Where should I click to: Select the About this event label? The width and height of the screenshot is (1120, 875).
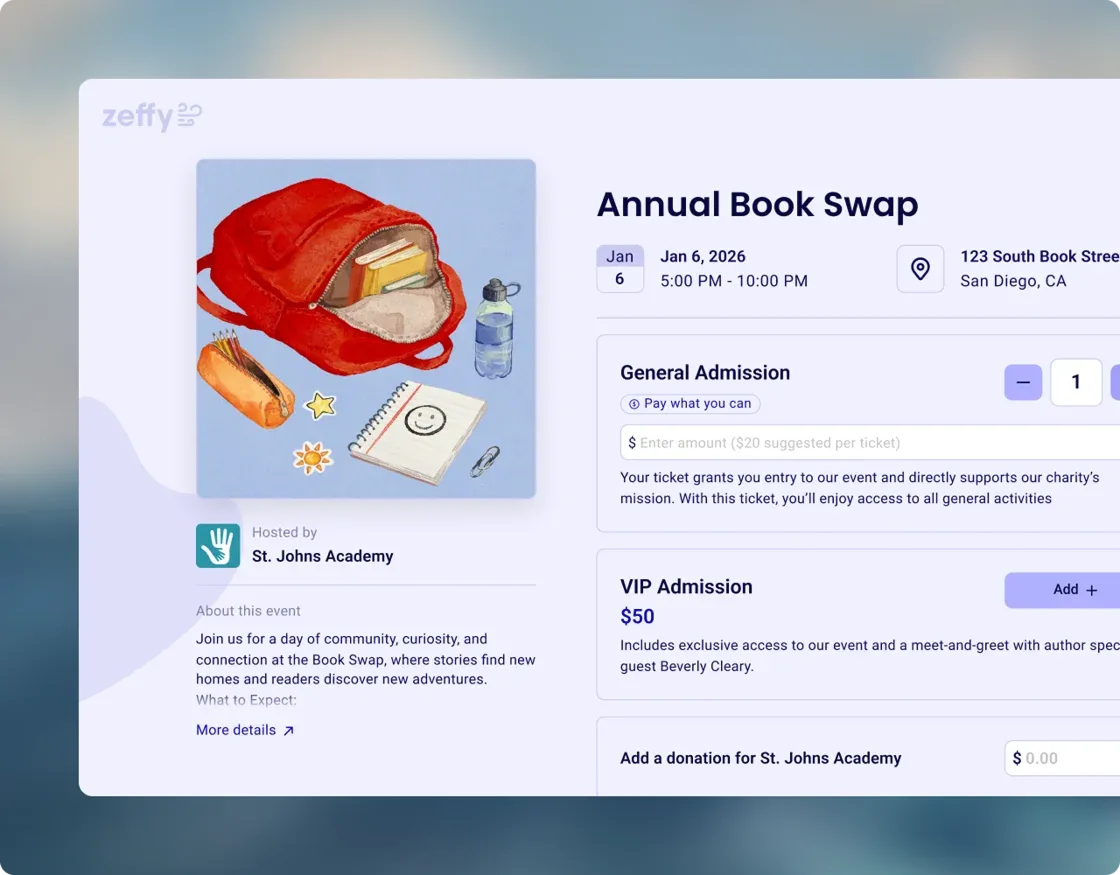[248, 611]
